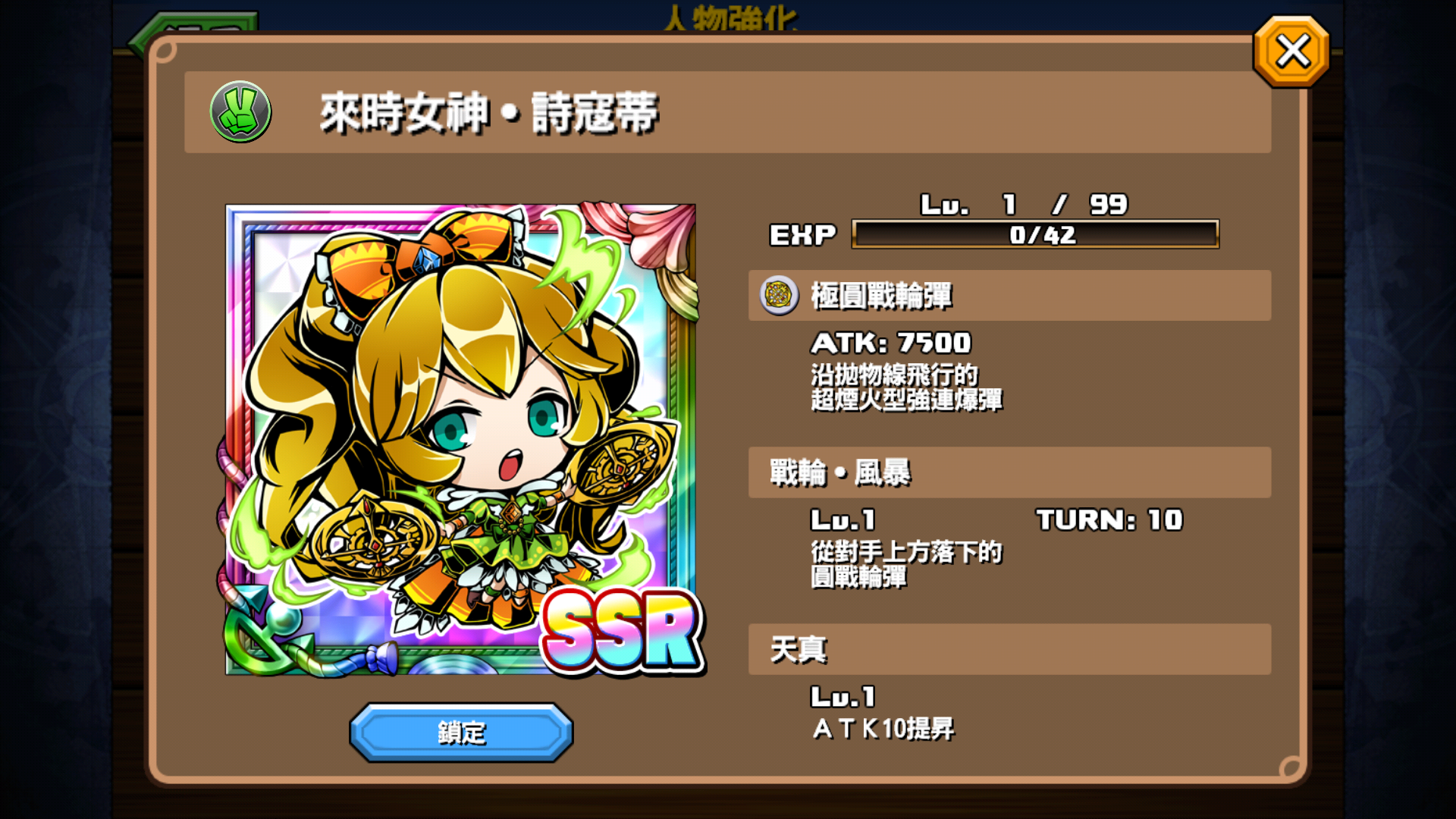Viewport: 1456px width, 819px height.
Task: Tap the EXP progress bar
Action: [1035, 234]
